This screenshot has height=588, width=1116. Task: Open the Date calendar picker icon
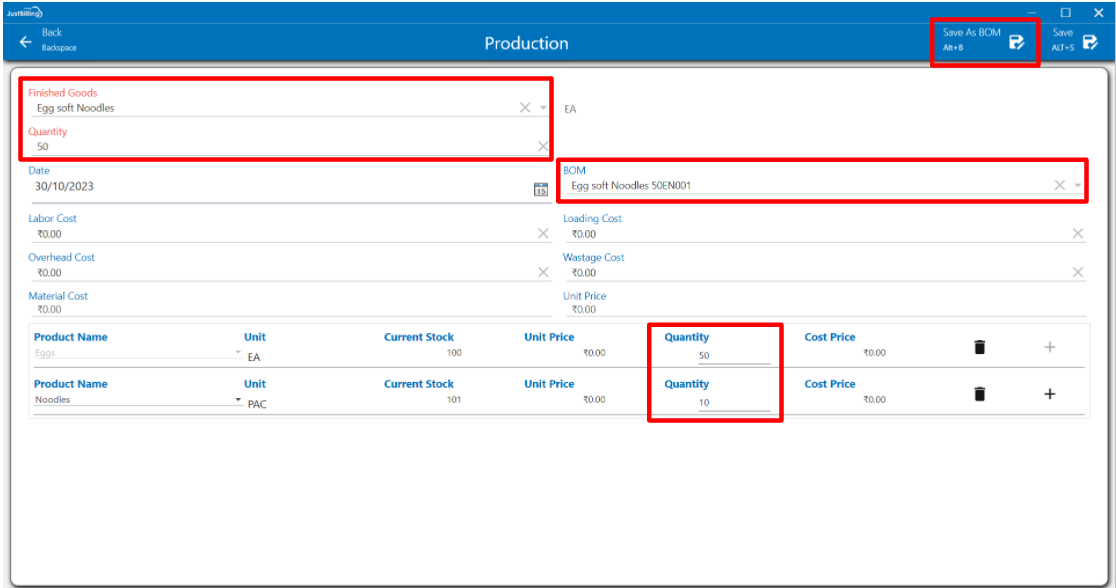click(541, 188)
